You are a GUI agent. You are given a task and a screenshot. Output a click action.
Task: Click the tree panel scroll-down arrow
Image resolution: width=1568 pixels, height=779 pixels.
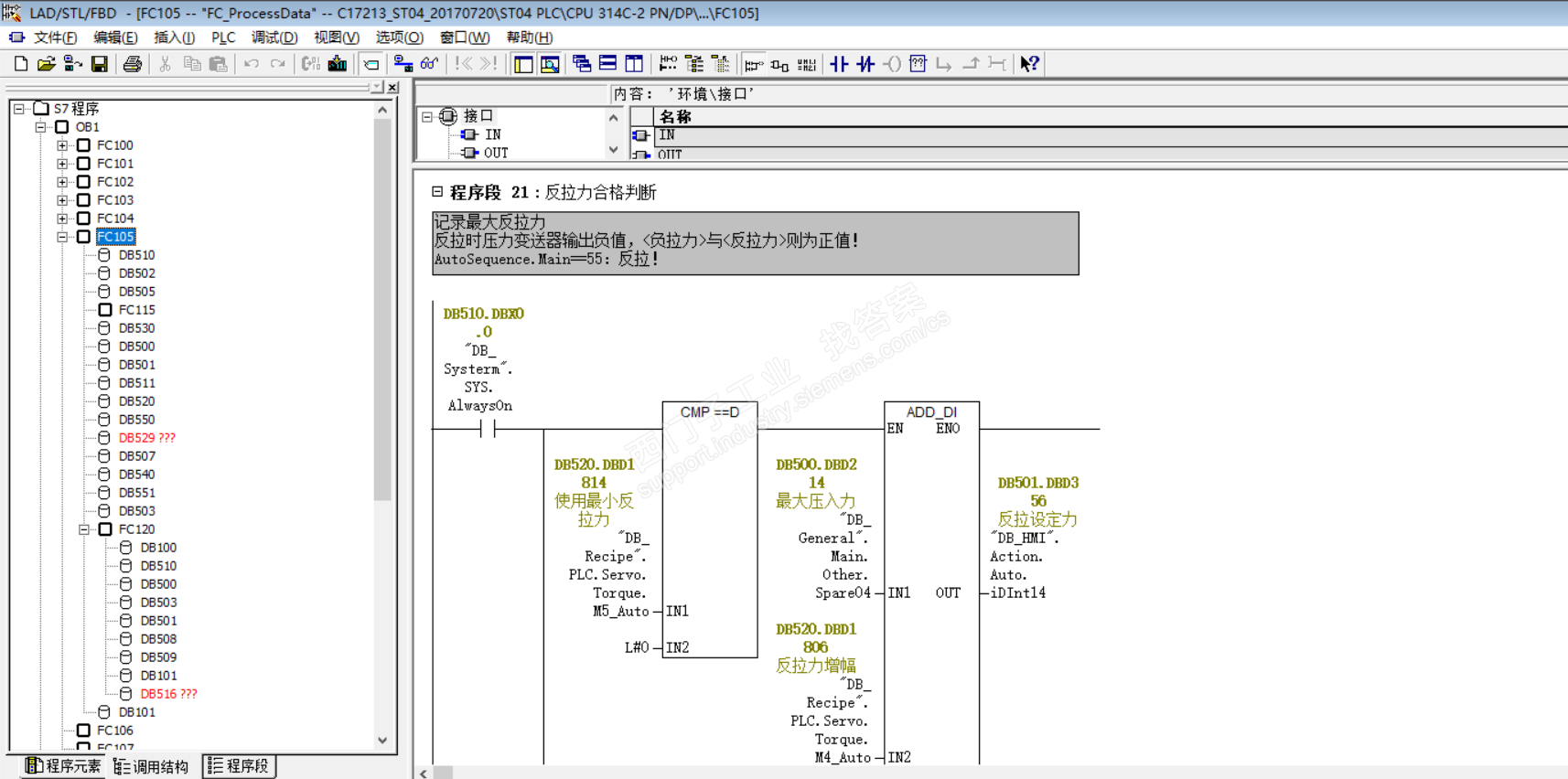tap(382, 741)
